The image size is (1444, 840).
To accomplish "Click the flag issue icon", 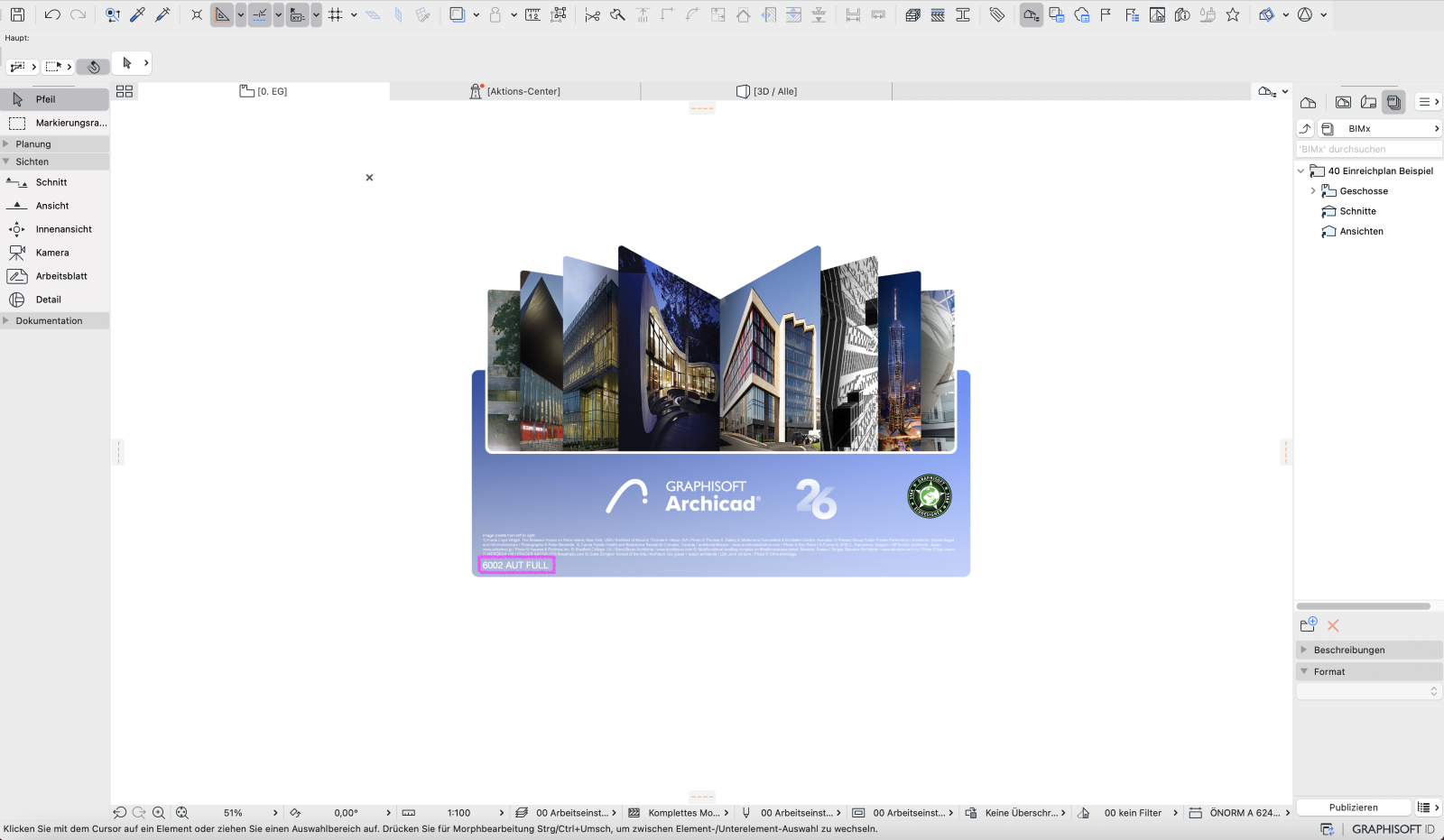I will coord(1106,14).
